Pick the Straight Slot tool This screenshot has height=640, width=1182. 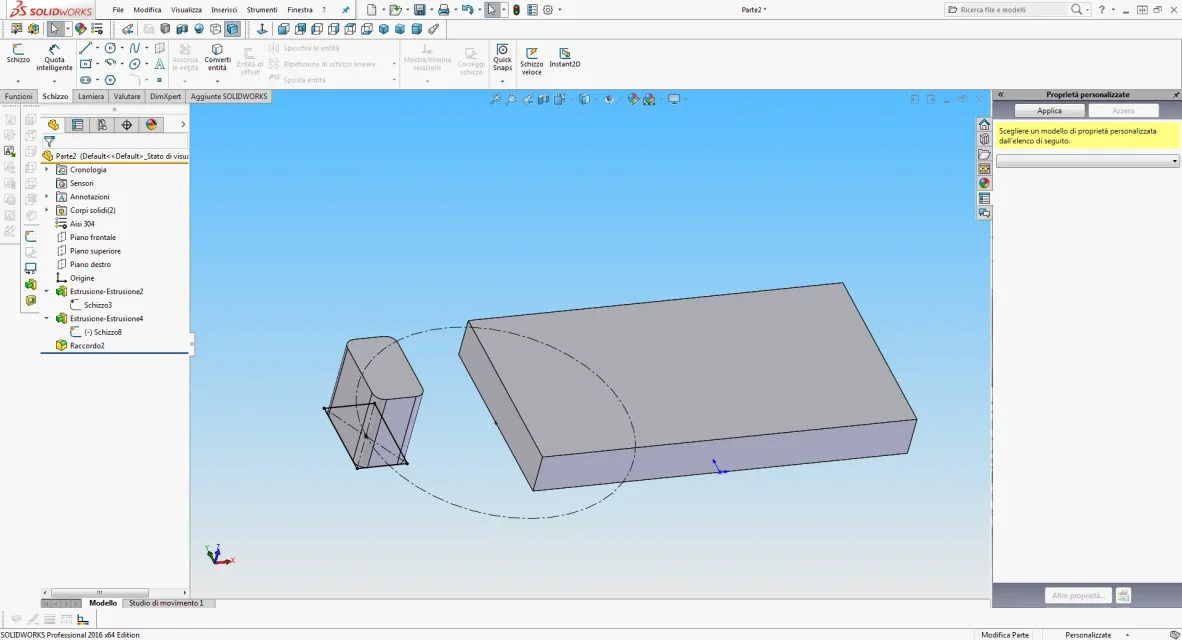tap(85, 80)
